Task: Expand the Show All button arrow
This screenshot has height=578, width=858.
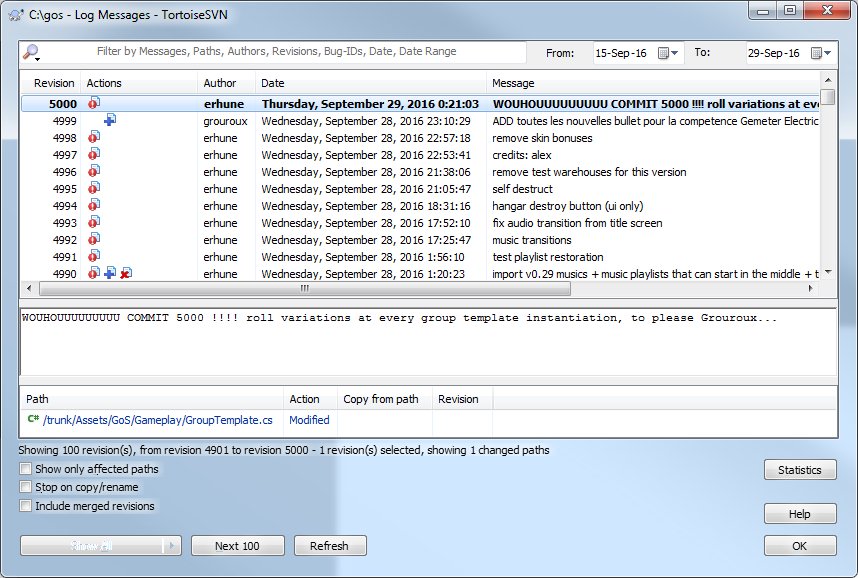Action: point(172,545)
